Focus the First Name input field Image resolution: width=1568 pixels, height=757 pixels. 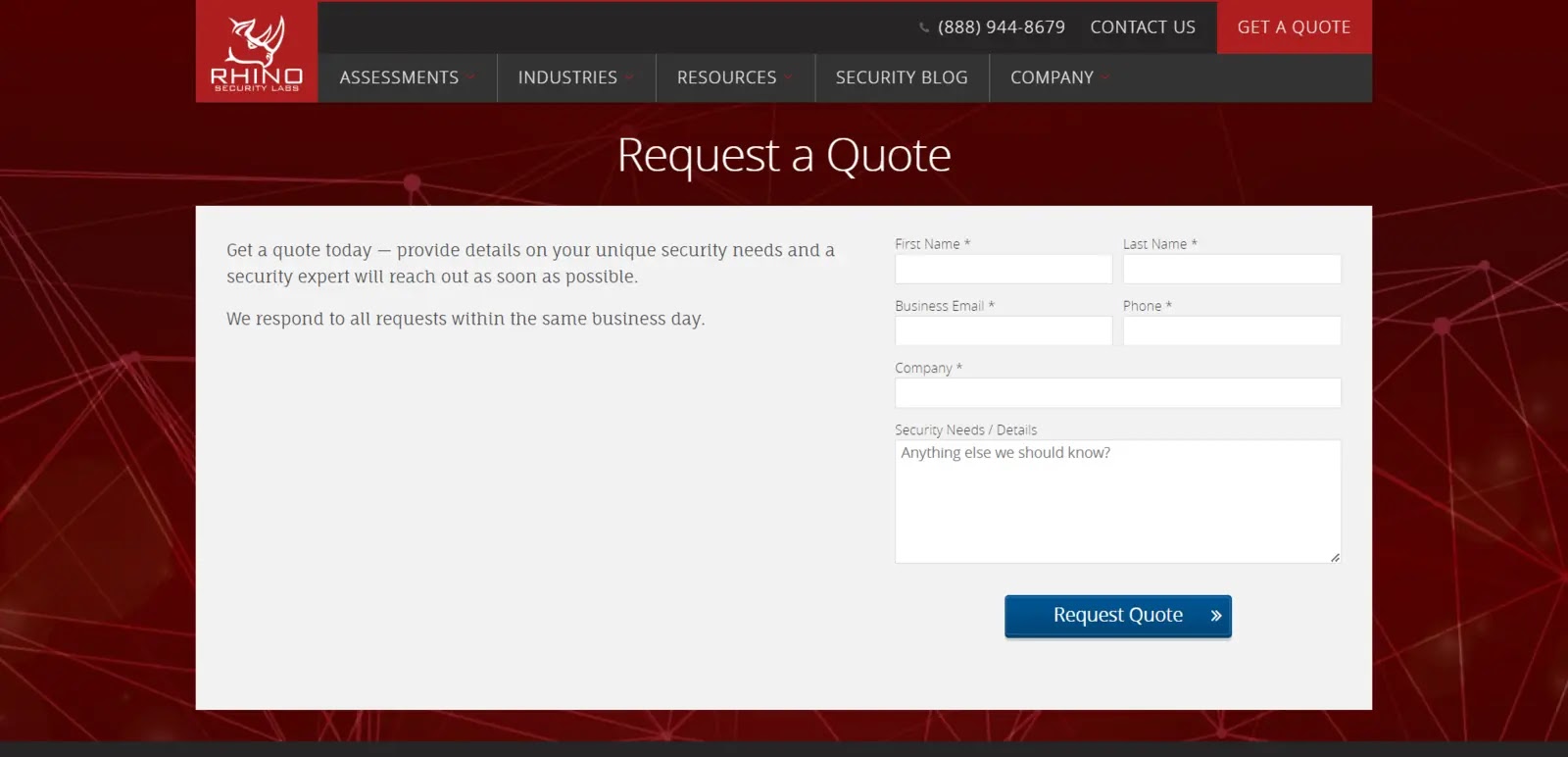click(1003, 269)
